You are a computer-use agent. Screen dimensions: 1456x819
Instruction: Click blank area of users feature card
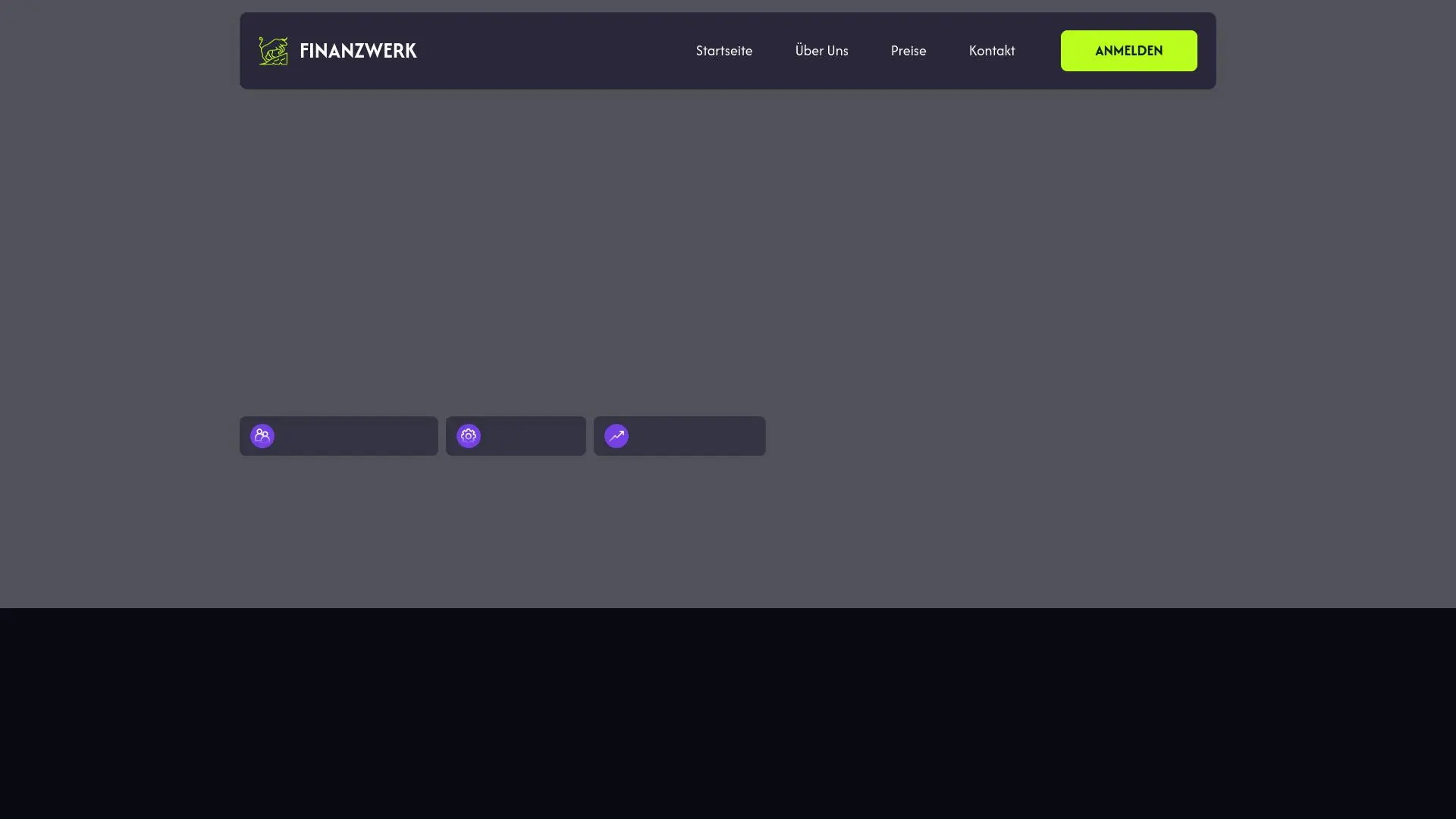[356, 436]
